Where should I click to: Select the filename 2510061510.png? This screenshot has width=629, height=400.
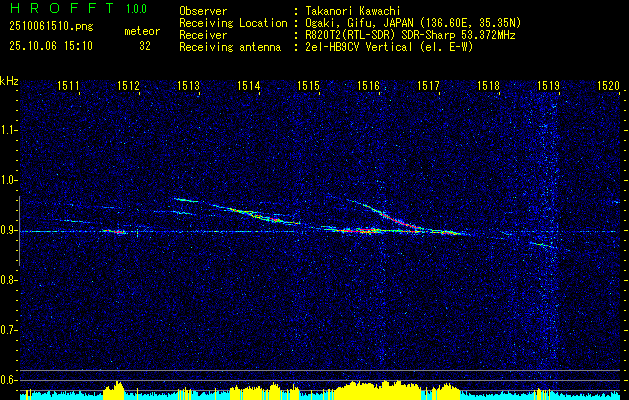(51, 27)
